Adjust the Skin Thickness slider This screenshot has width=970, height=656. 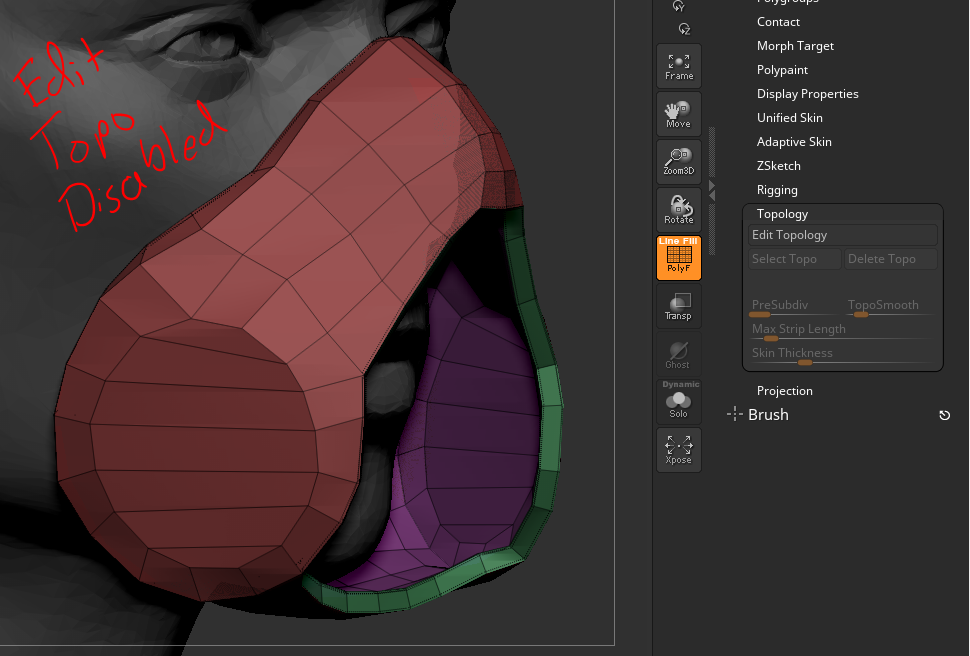click(843, 355)
